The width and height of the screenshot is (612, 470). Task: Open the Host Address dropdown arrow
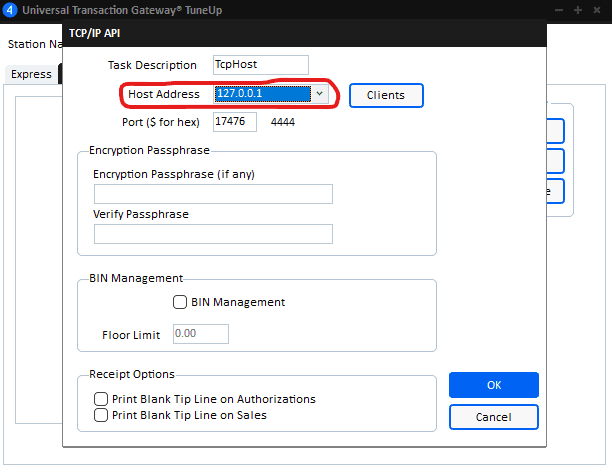pos(319,94)
